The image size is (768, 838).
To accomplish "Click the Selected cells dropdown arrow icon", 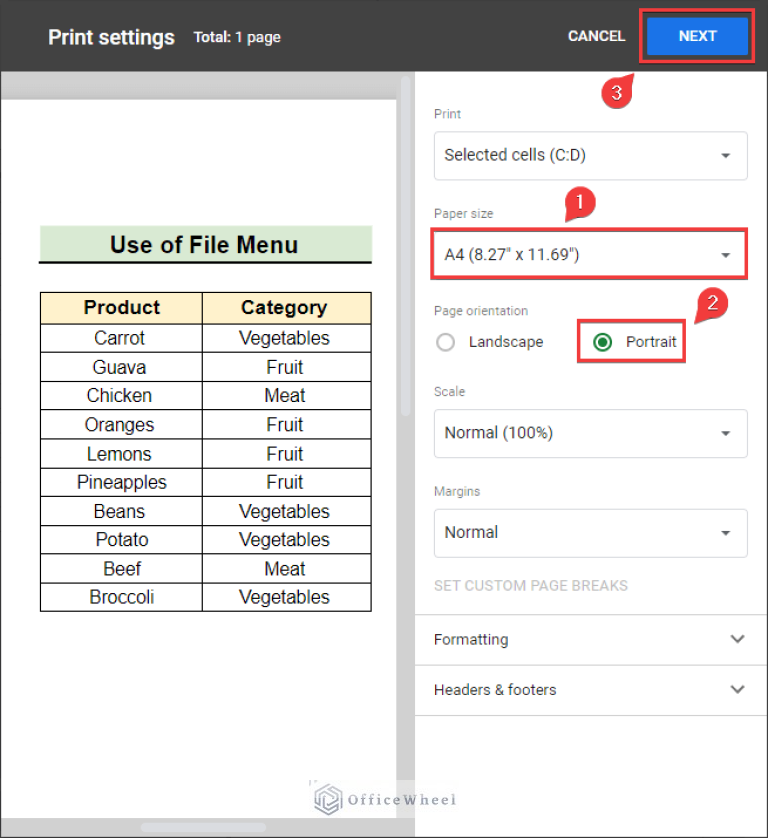I will click(726, 157).
